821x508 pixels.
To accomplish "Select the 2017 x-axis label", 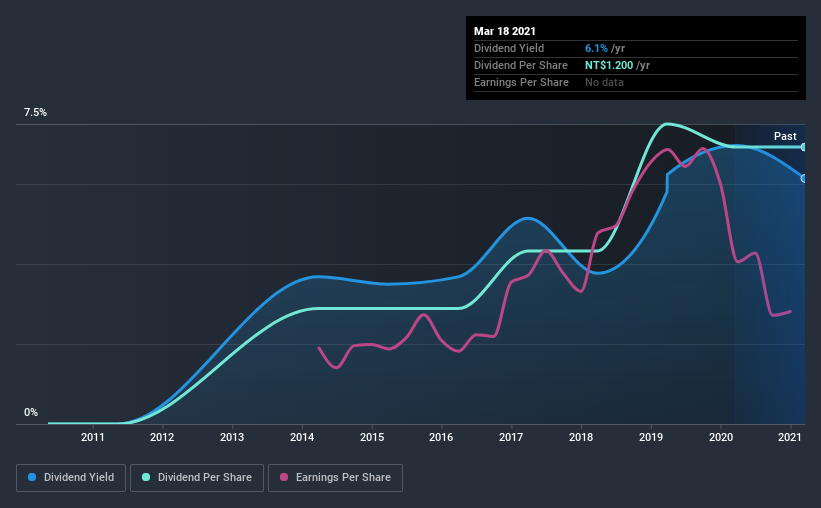I will pos(511,437).
